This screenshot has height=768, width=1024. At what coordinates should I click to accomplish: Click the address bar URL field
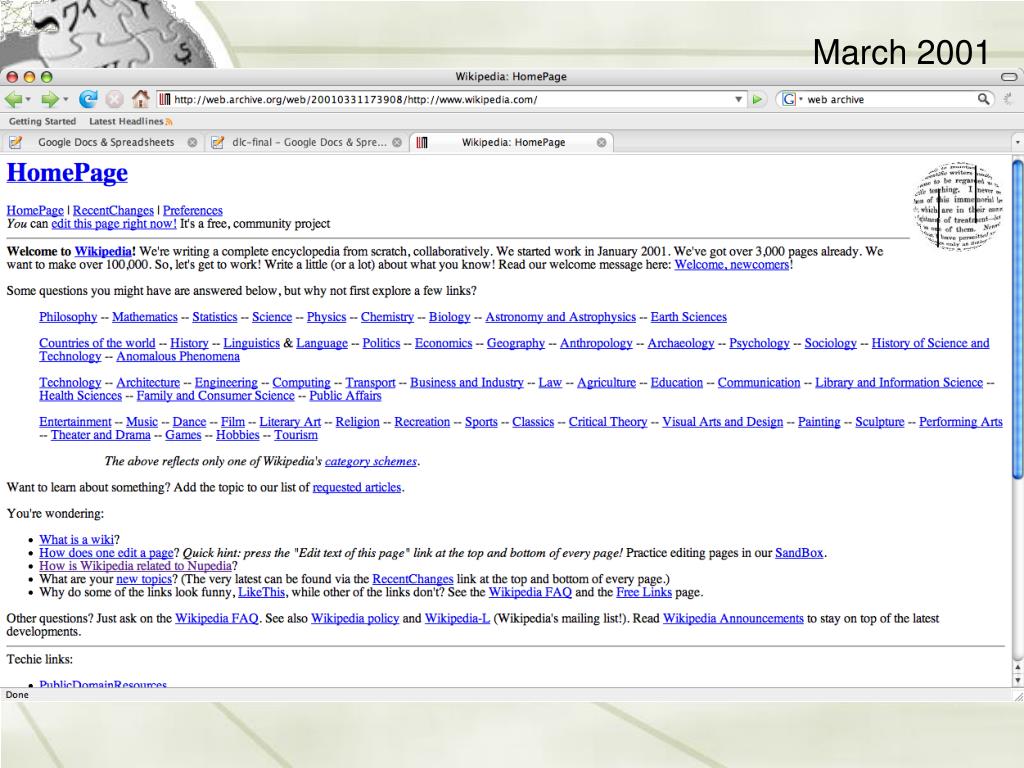pyautogui.click(x=451, y=99)
